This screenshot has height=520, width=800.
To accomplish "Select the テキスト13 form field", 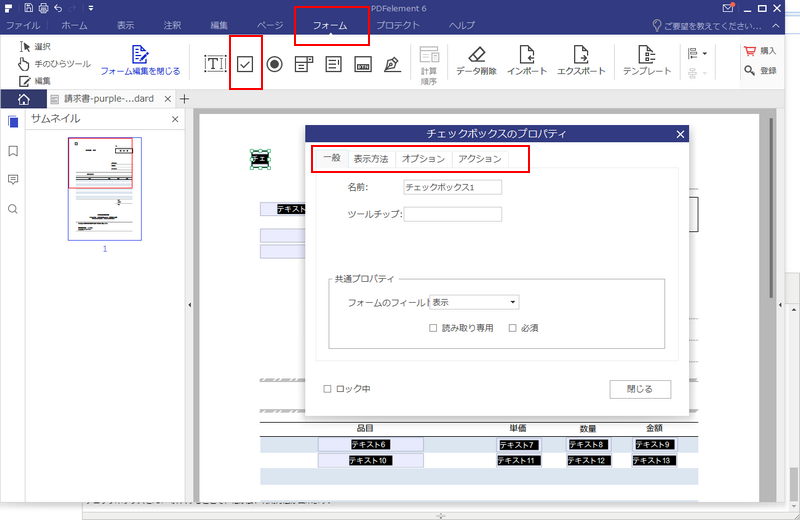I will [654, 461].
